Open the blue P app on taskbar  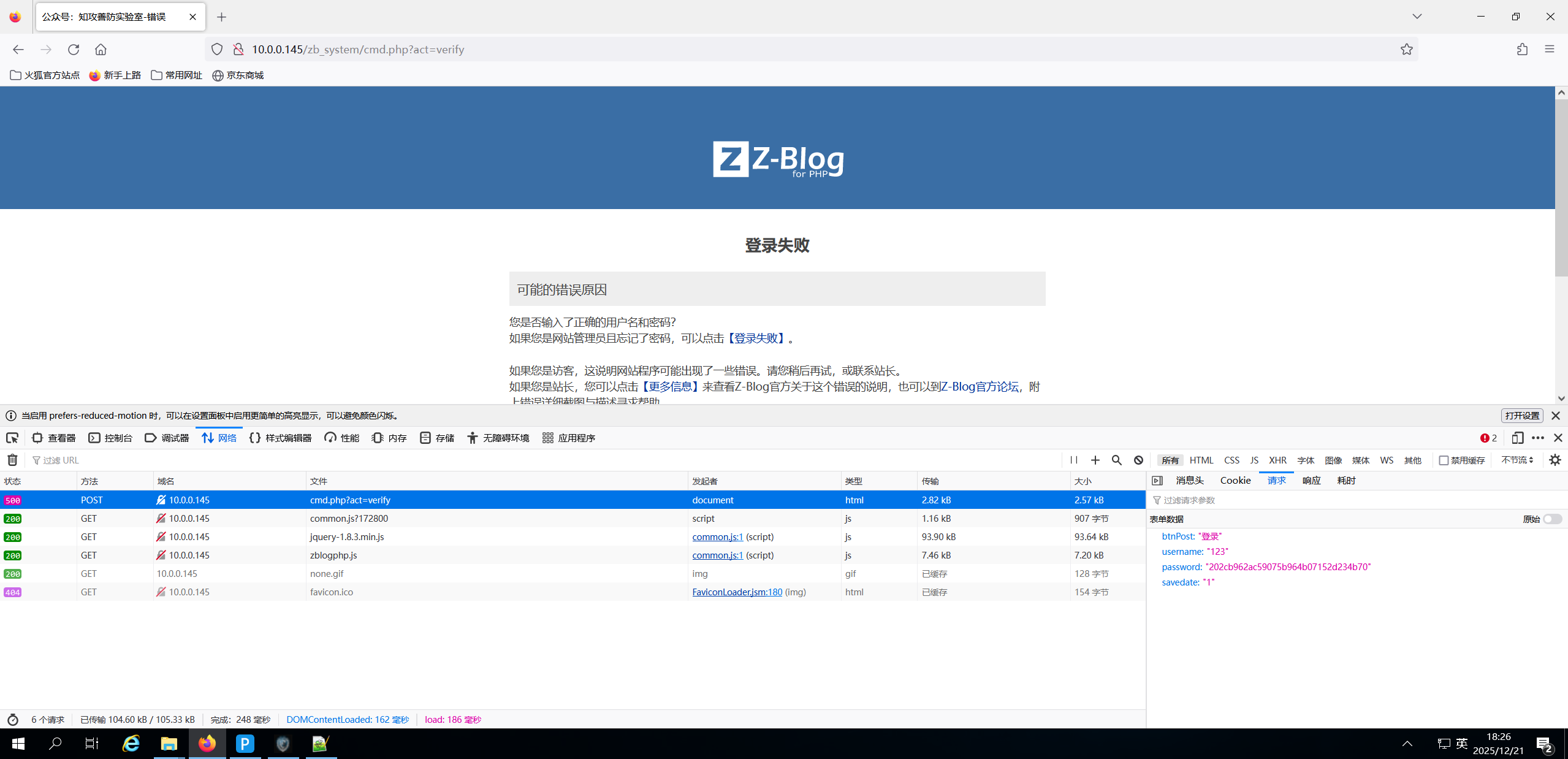click(x=245, y=744)
